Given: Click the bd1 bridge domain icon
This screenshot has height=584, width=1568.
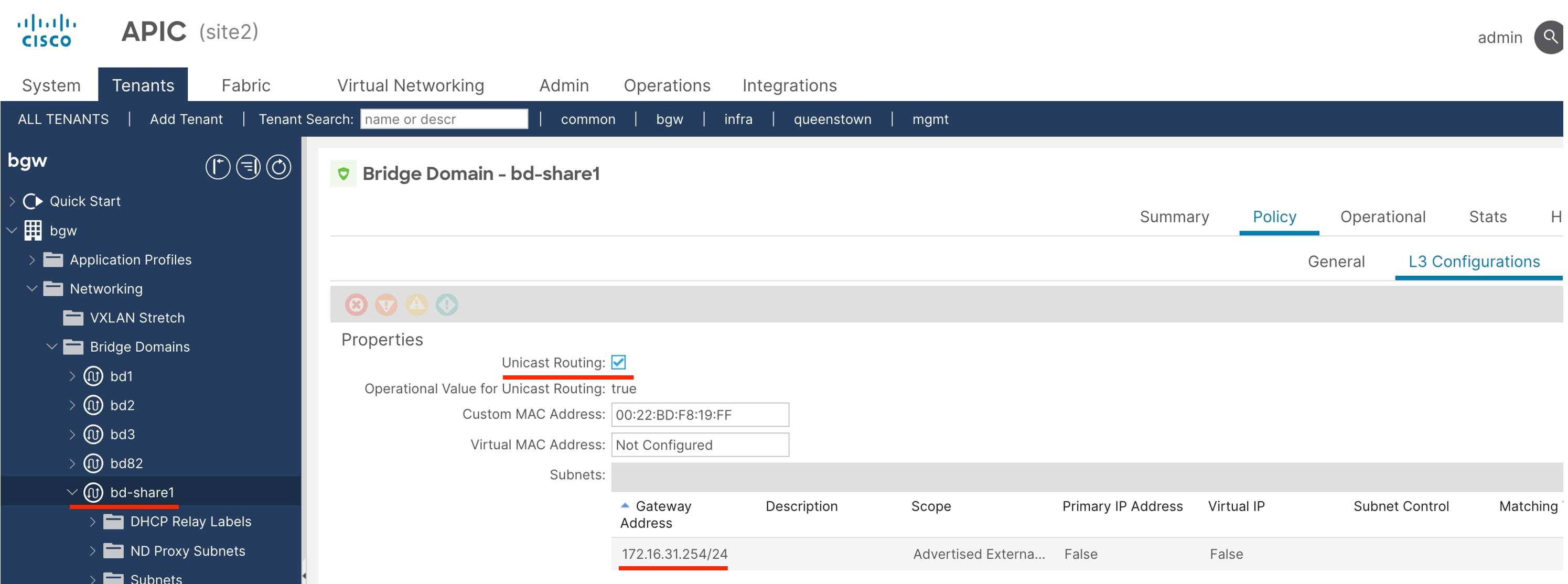Looking at the screenshot, I should [x=93, y=376].
